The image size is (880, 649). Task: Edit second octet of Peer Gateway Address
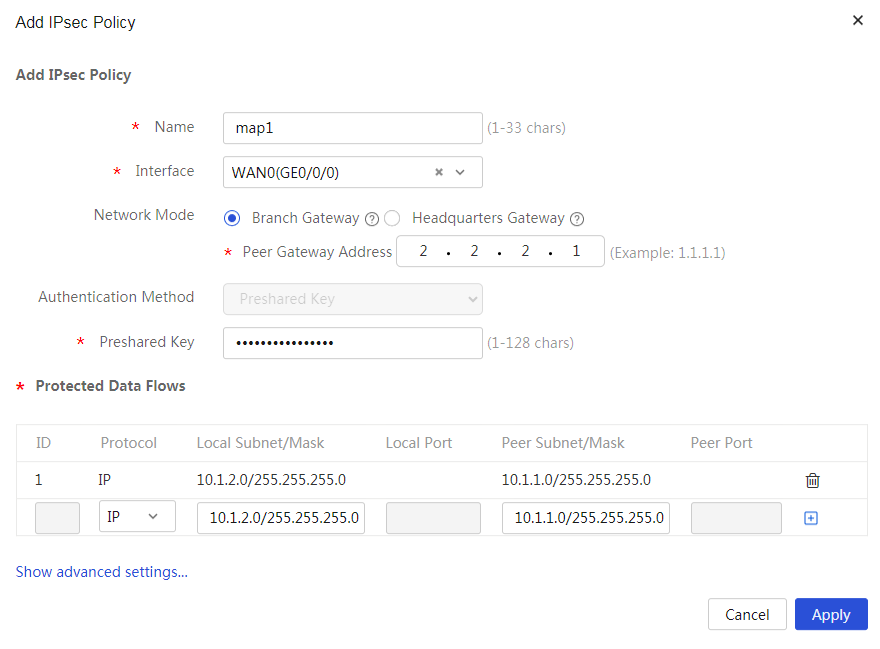pyautogui.click(x=474, y=251)
